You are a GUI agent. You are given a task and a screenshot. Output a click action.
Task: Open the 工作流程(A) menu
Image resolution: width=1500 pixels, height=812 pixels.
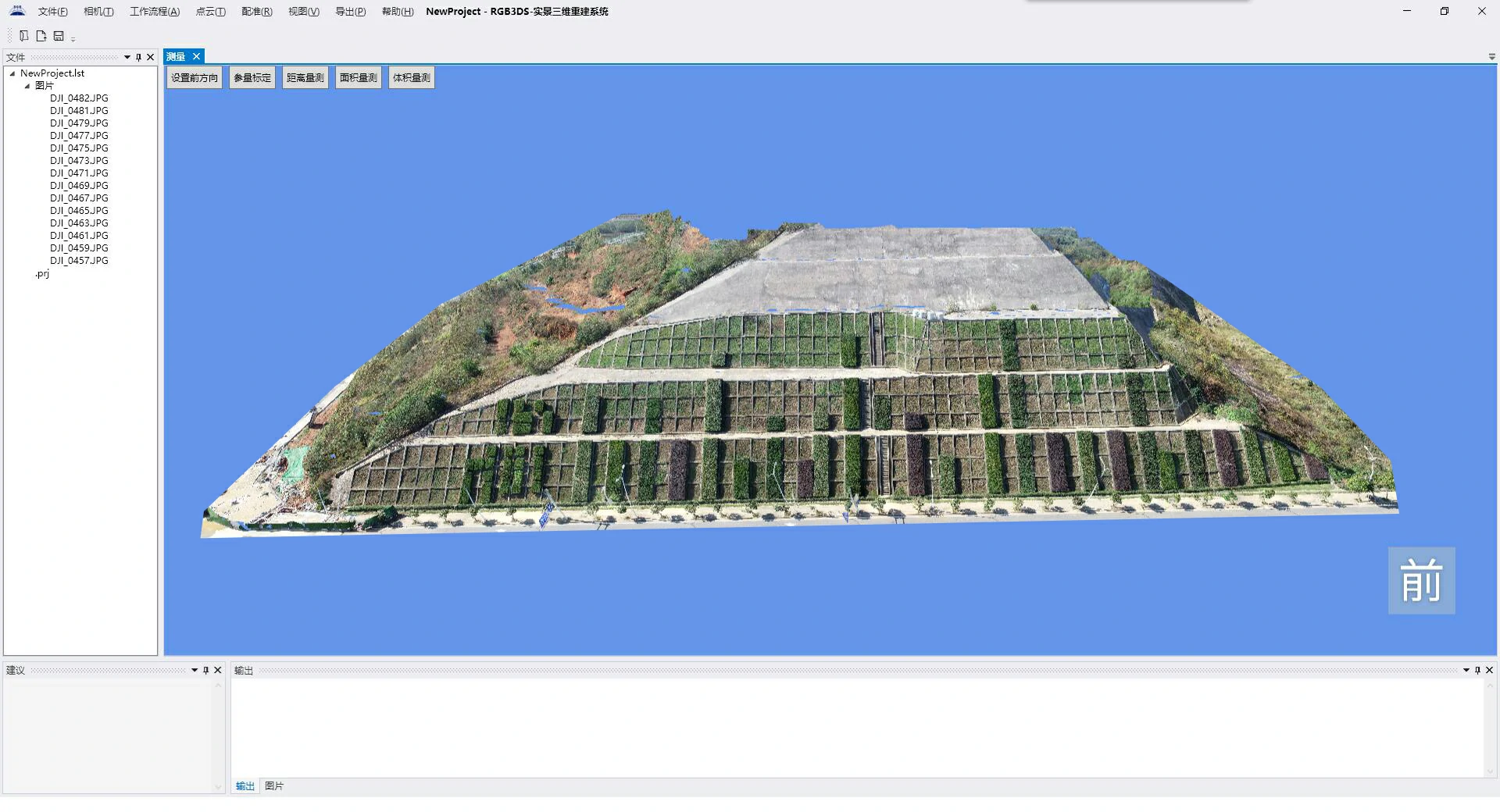click(x=155, y=12)
